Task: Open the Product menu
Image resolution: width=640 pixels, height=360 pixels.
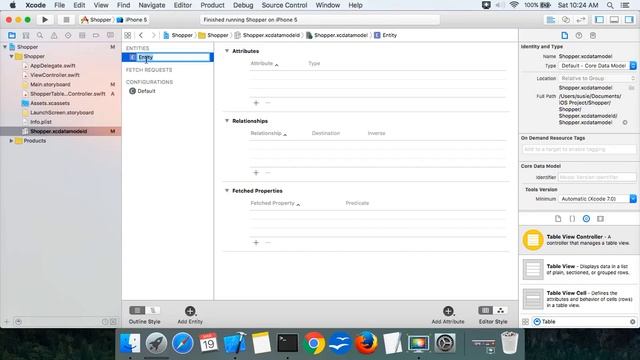Action: coord(212,5)
